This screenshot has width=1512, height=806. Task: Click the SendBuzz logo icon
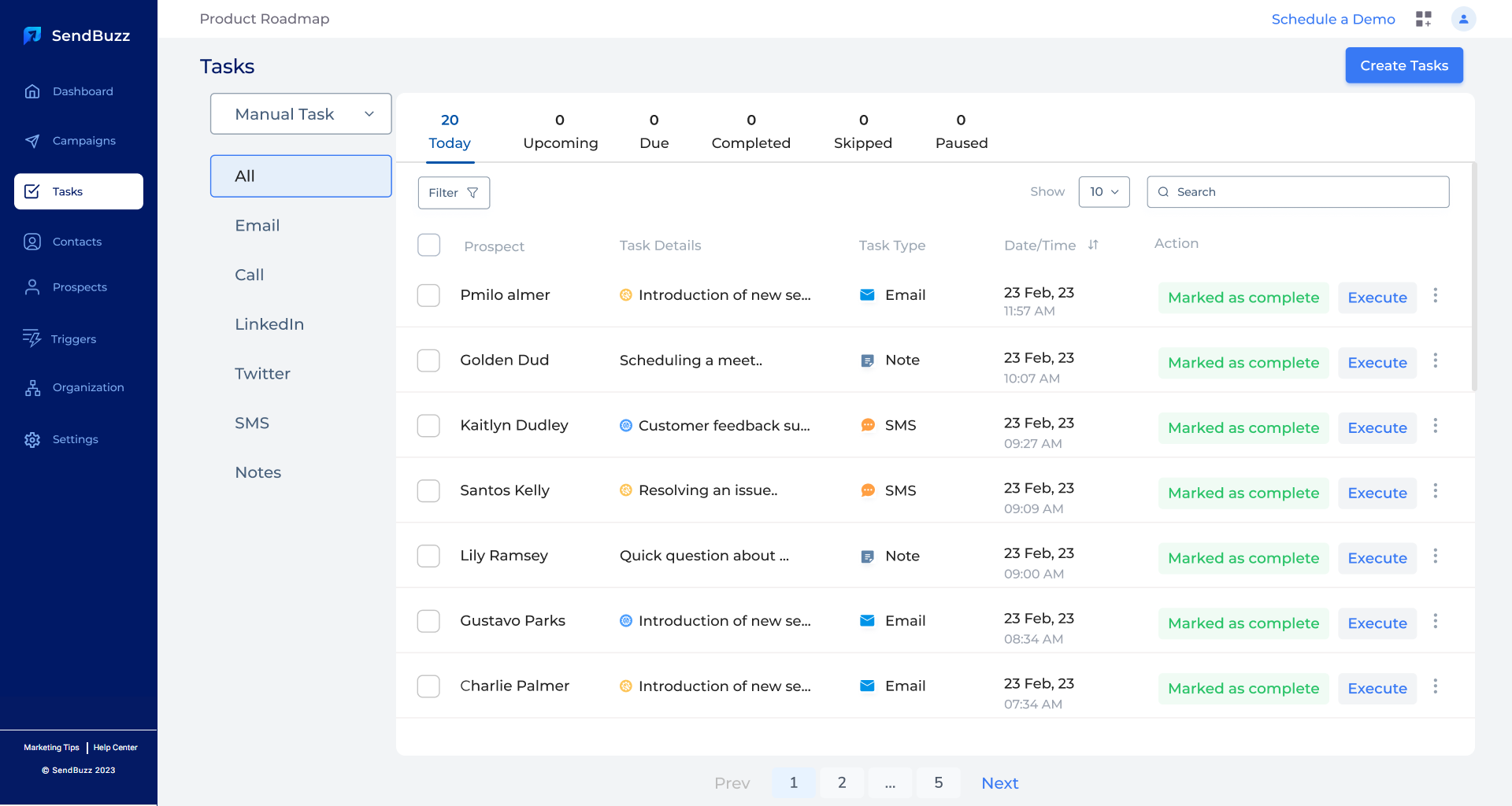32,35
